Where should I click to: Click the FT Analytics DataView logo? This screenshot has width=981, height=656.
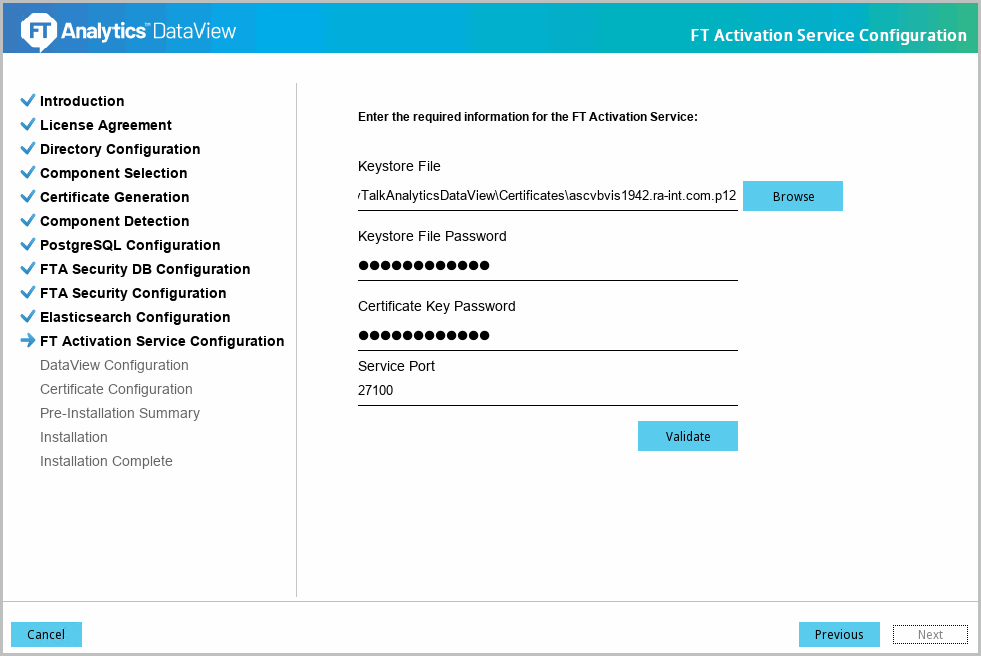pyautogui.click(x=128, y=31)
